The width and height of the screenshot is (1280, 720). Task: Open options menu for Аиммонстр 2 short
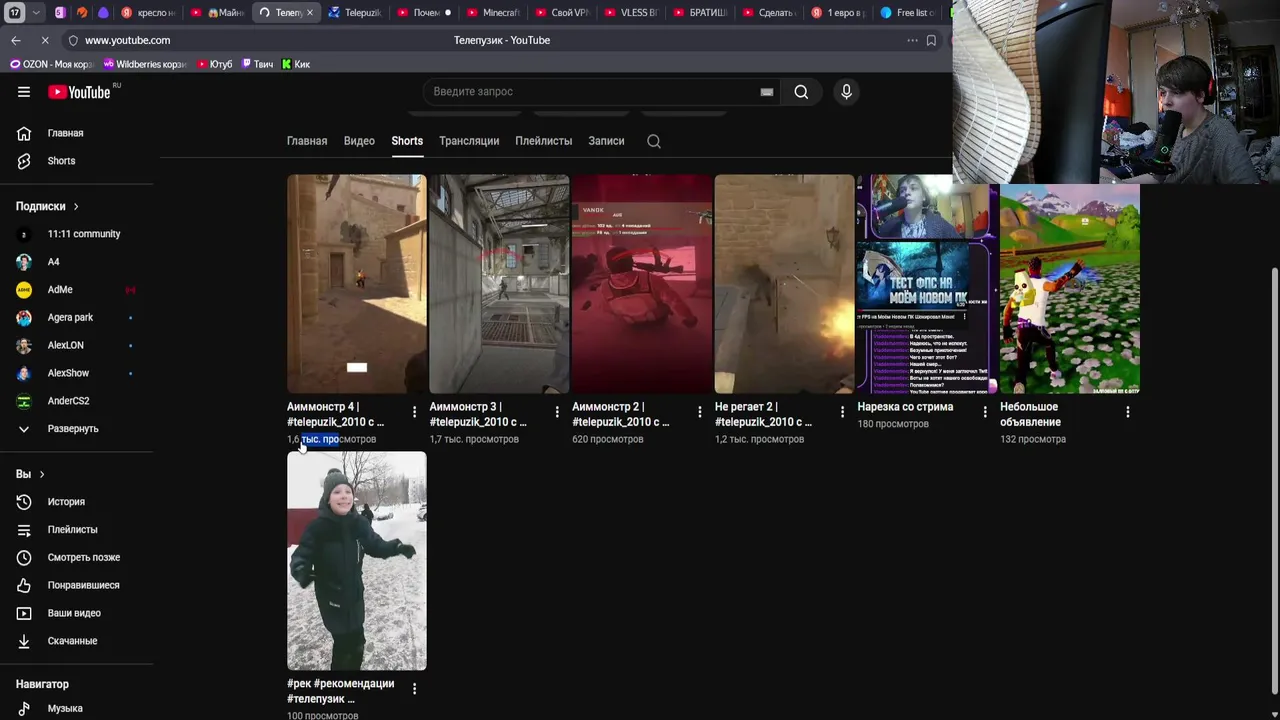(x=700, y=412)
